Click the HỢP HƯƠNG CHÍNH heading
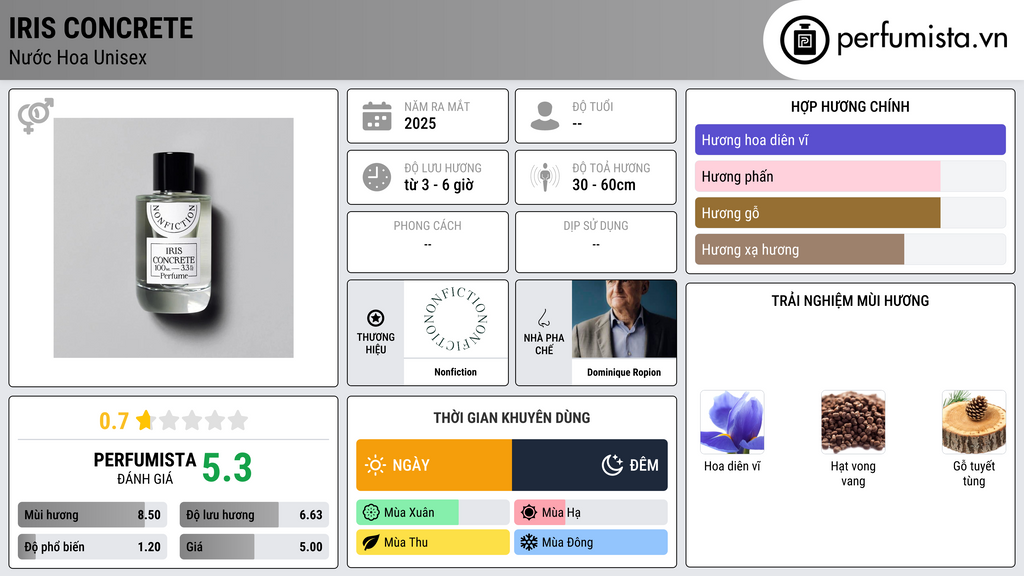Viewport: 1024px width, 576px height. (x=850, y=106)
